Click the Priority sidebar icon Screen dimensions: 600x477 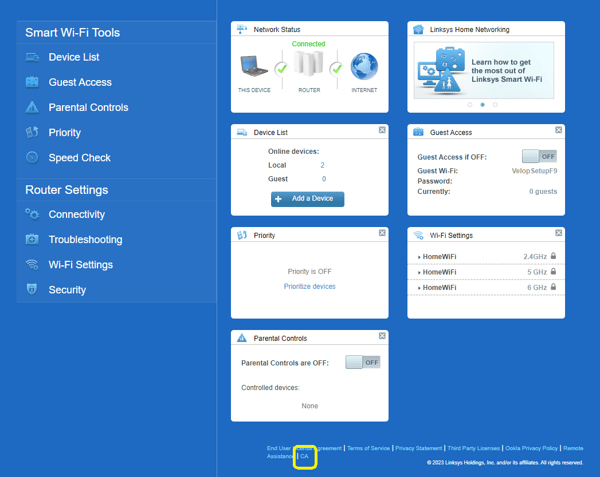tap(32, 132)
